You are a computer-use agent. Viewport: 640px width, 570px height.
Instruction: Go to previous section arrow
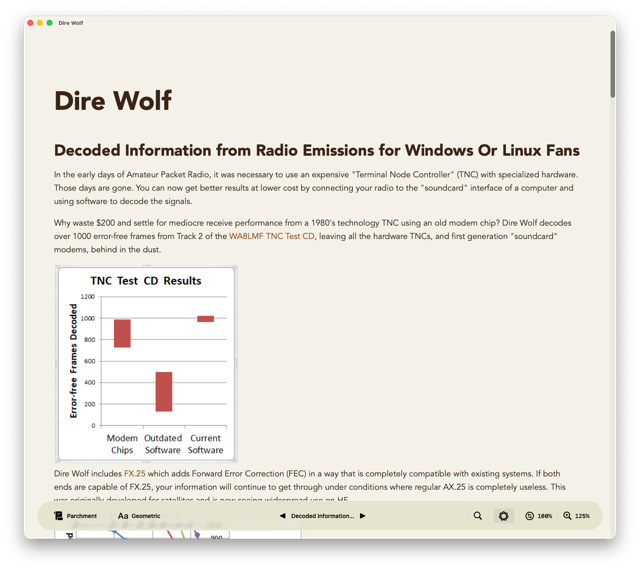(282, 516)
